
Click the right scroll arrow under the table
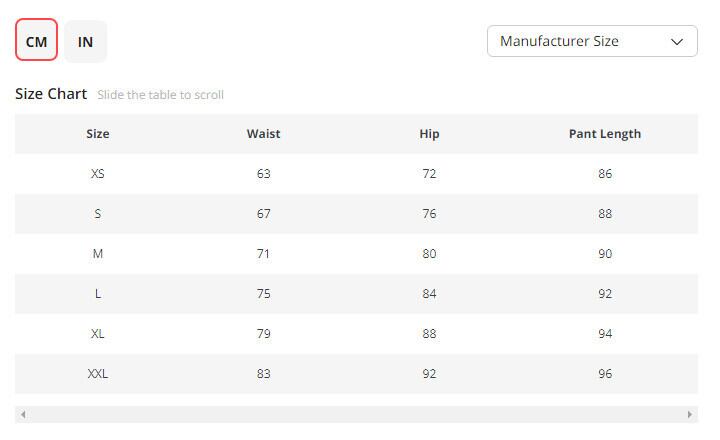coord(690,414)
